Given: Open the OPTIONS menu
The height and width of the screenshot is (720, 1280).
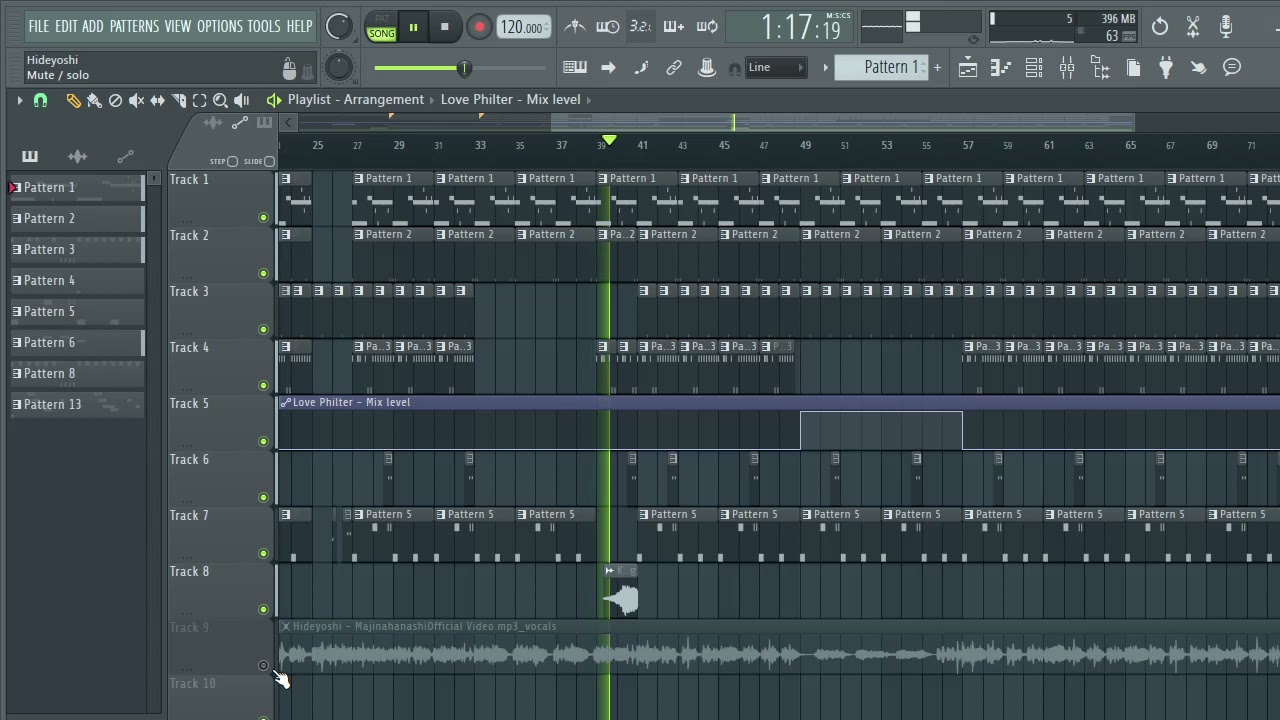Looking at the screenshot, I should [x=220, y=26].
